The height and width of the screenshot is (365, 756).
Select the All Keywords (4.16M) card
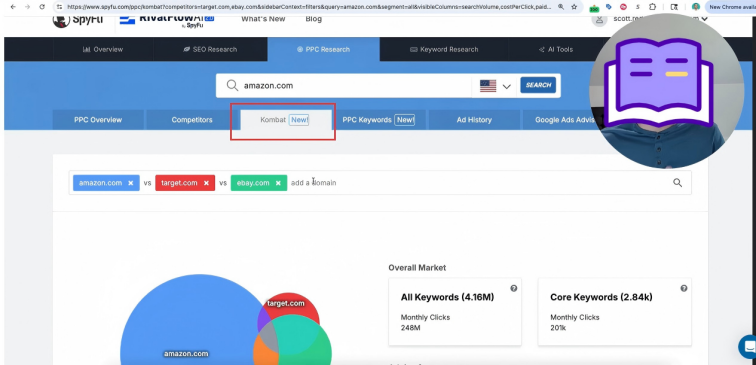click(455, 311)
